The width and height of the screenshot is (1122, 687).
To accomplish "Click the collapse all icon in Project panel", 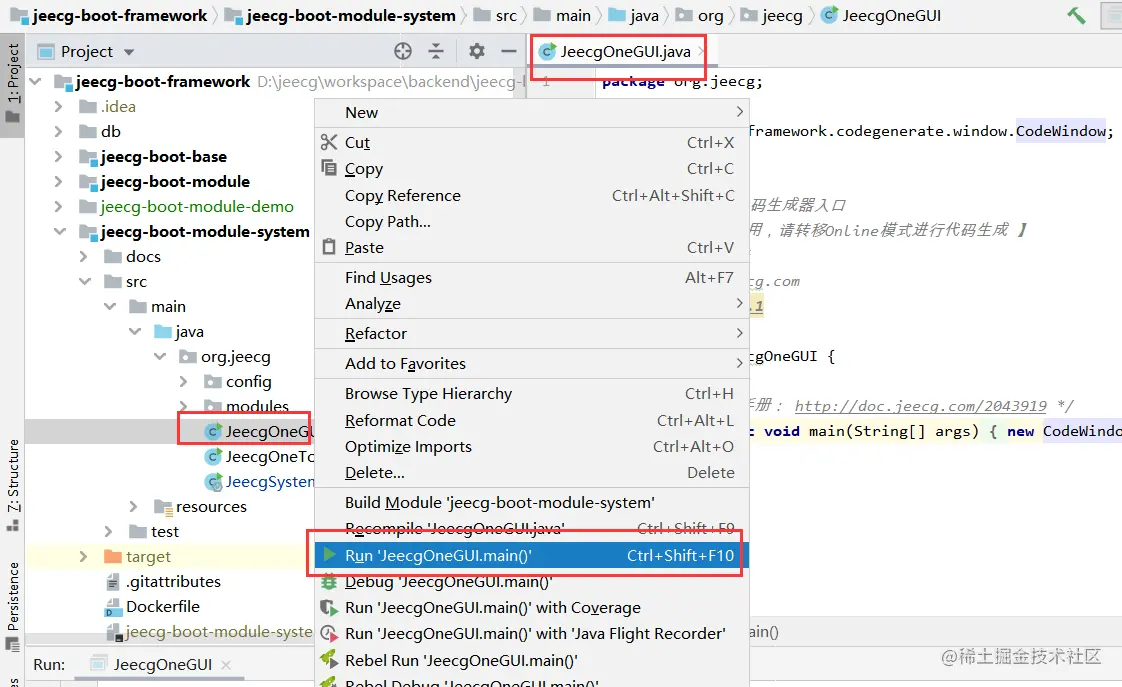I will point(436,51).
